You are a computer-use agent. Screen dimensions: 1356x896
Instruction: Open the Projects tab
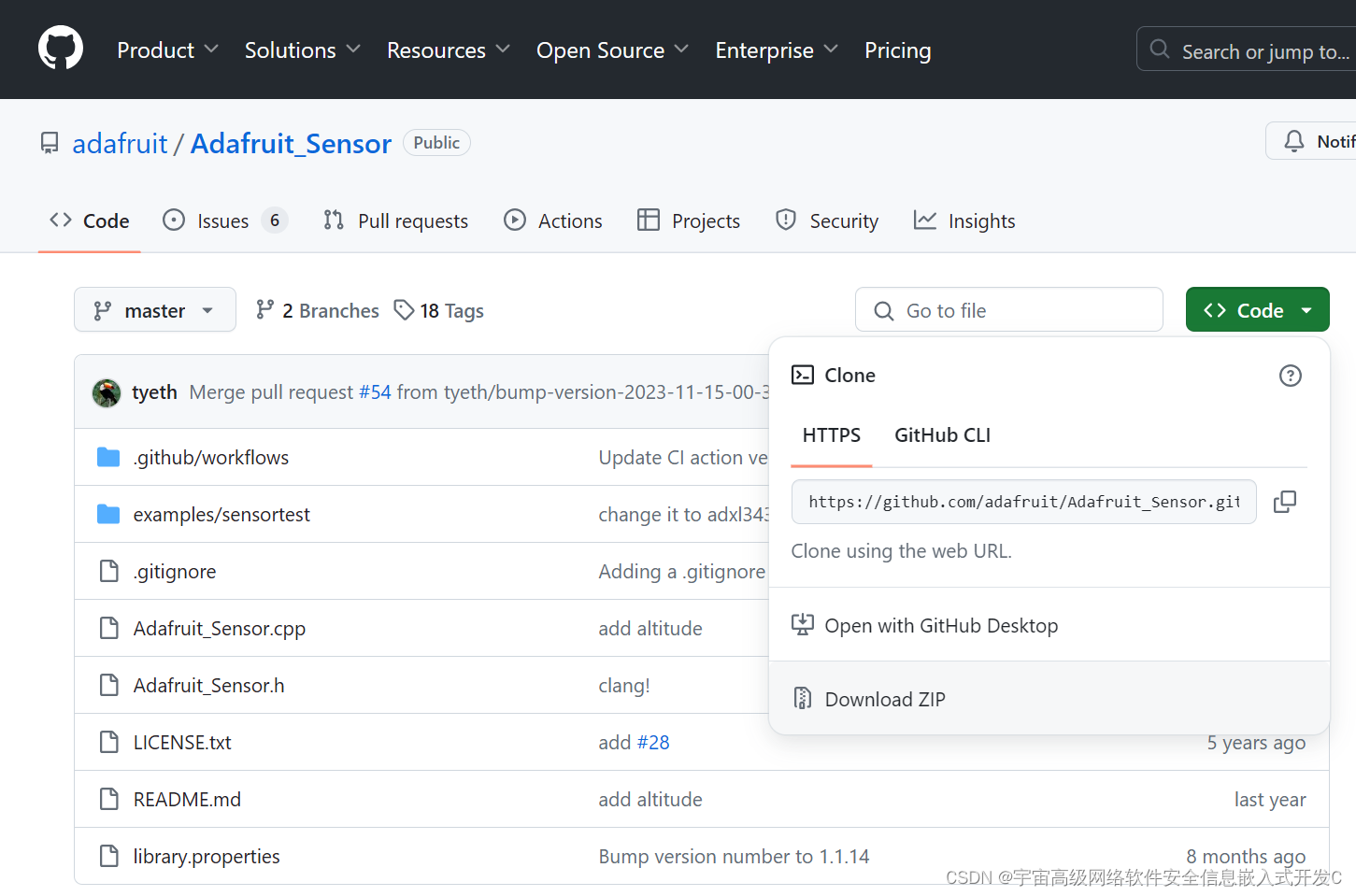(689, 220)
